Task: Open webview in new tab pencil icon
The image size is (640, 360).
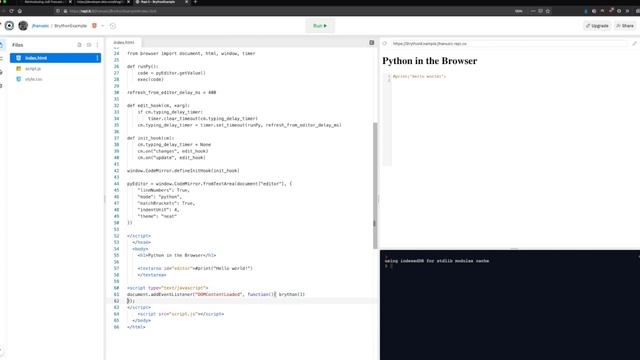Action: [x=634, y=43]
